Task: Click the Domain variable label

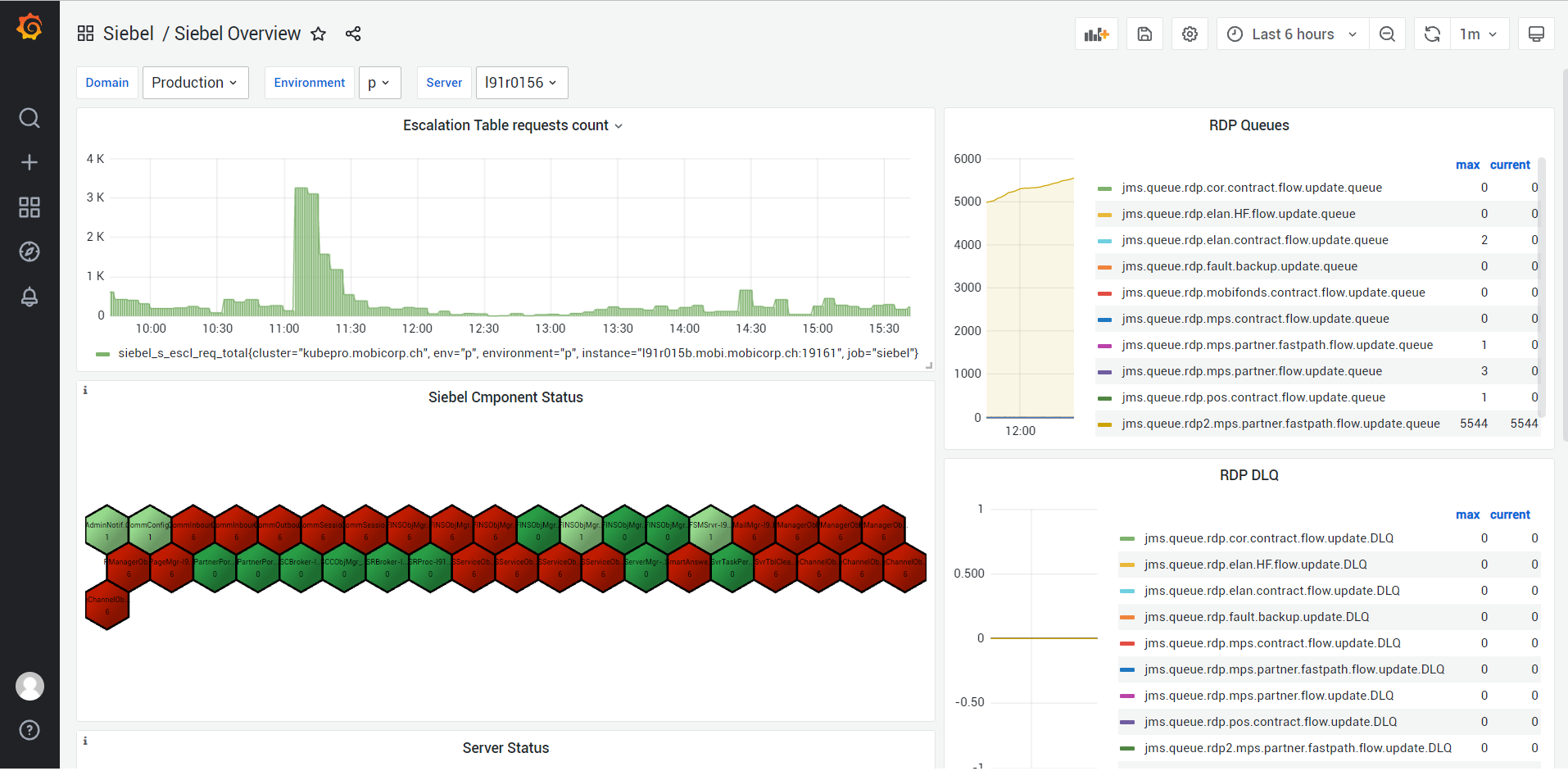Action: pos(107,83)
